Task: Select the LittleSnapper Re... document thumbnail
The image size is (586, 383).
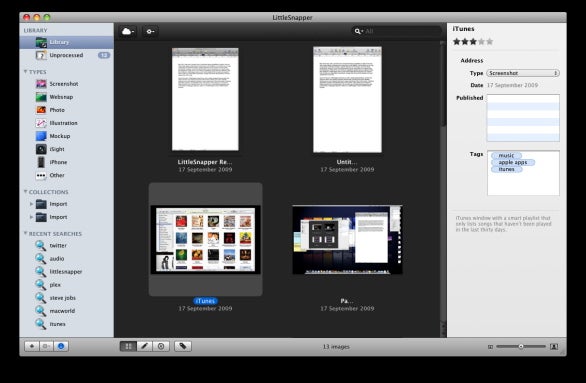Action: (x=205, y=99)
